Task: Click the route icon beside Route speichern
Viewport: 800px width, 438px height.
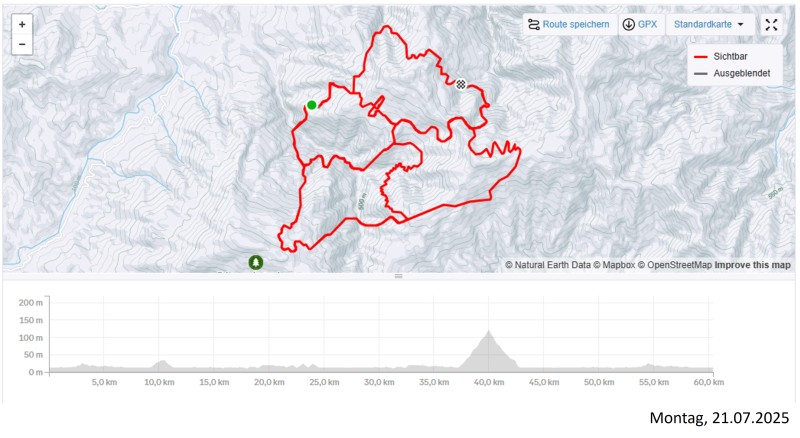Action: click(534, 24)
